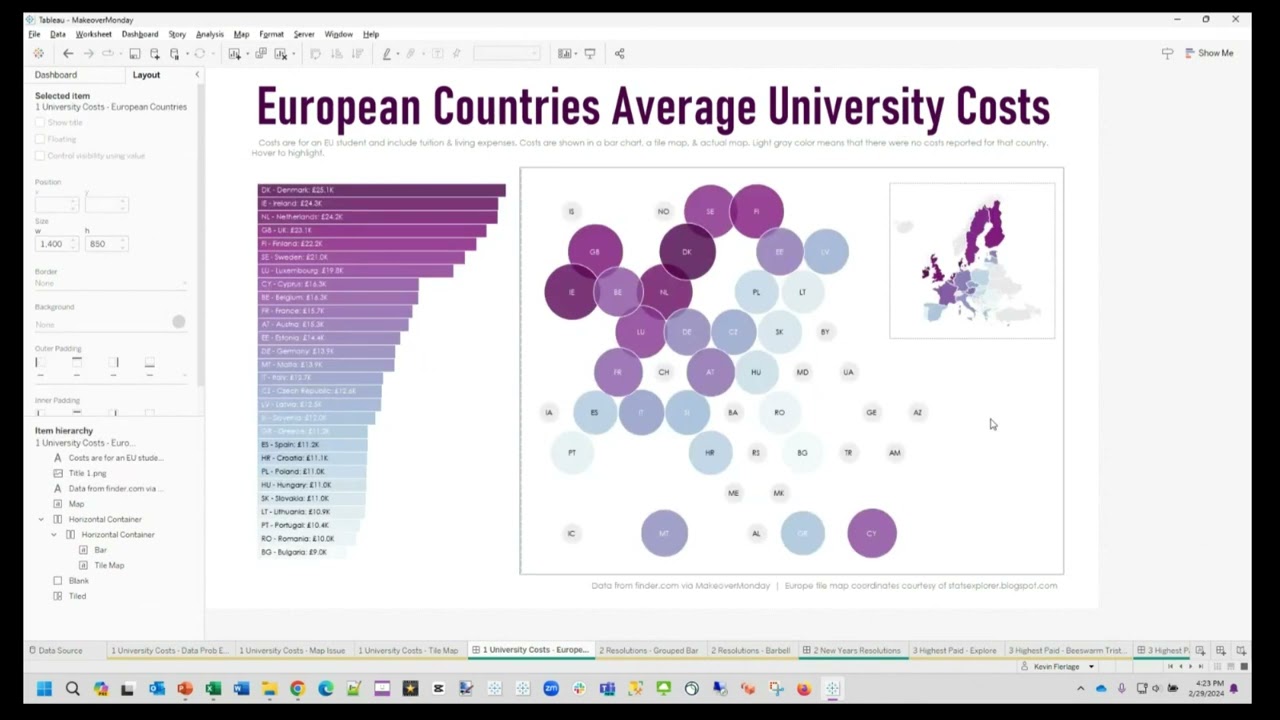Click the New Worksheet toolbar icon
The width and height of the screenshot is (1280, 720).
pos(235,54)
